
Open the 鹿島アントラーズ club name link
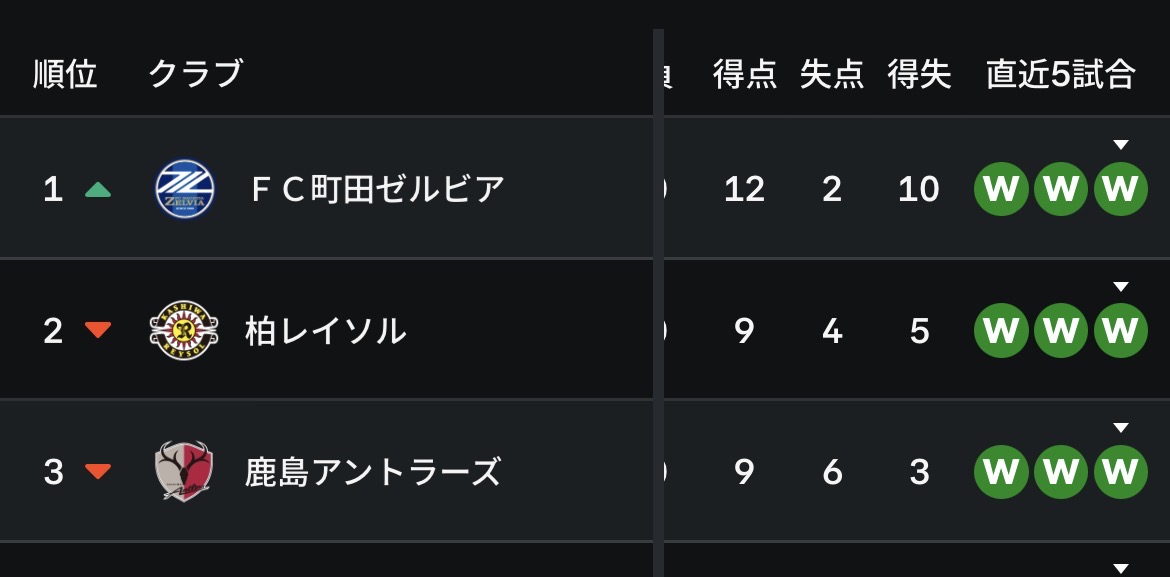click(372, 472)
